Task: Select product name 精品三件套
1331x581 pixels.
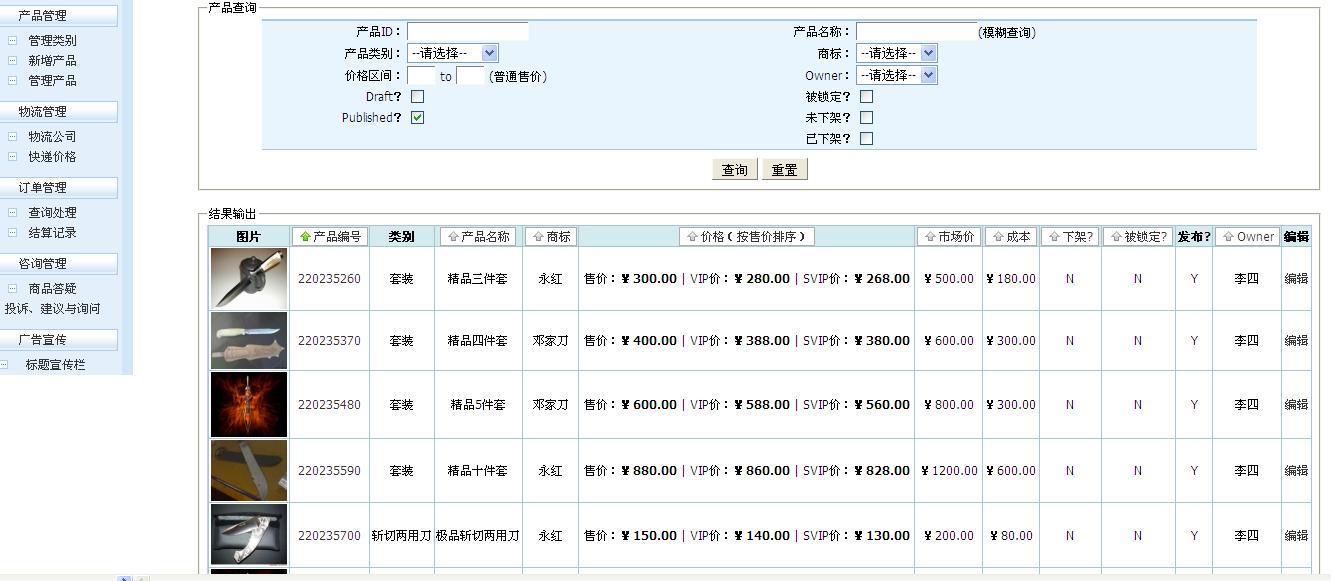Action: (x=478, y=279)
